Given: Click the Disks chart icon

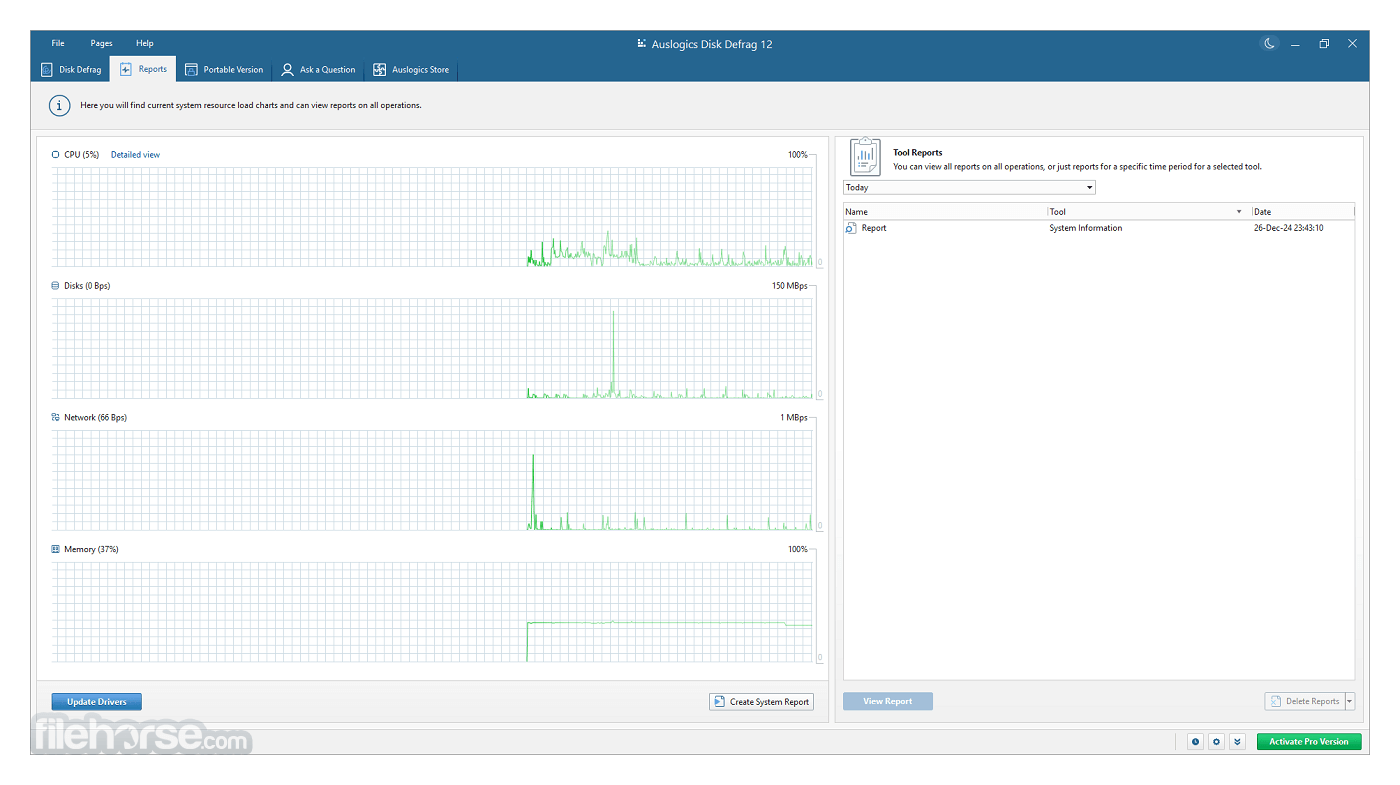Looking at the screenshot, I should (x=56, y=286).
